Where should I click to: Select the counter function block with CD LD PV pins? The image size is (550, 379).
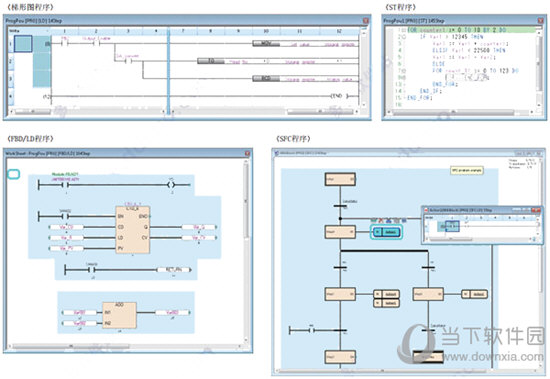(133, 230)
